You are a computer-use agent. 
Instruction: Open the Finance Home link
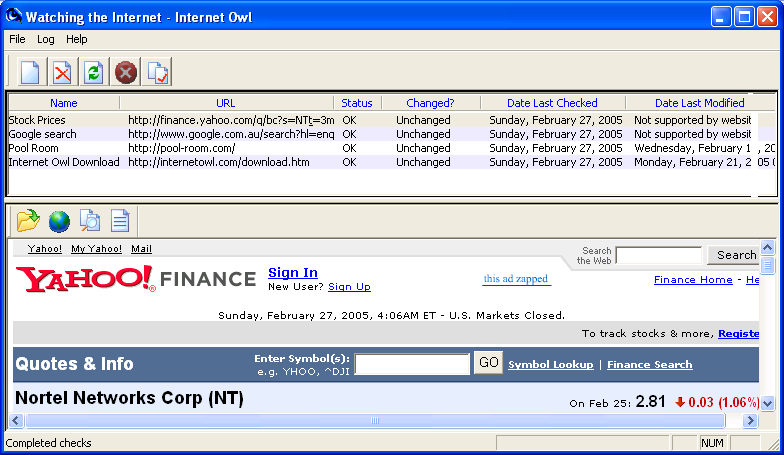pos(693,280)
